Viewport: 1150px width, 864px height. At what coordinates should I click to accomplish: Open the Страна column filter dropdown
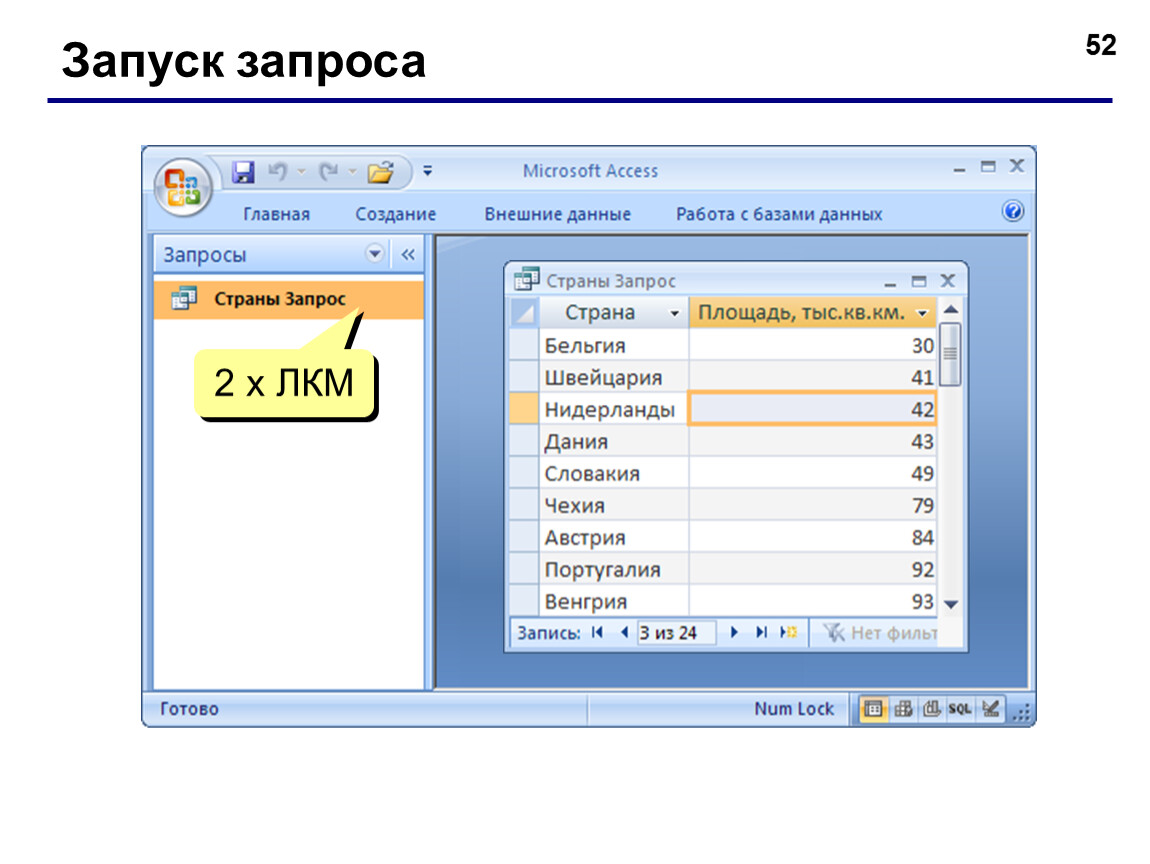(x=674, y=313)
